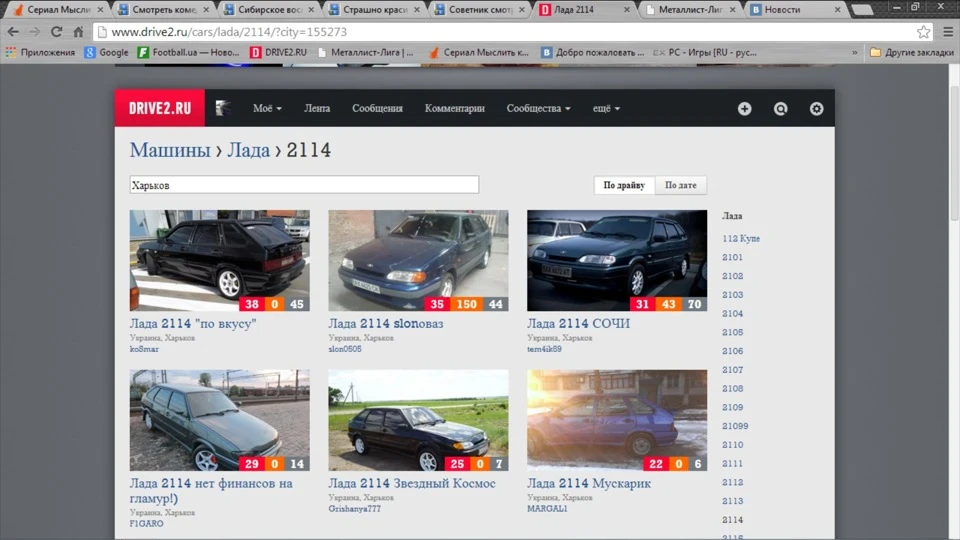Open the Другие закладки folder
960x540 pixels.
[x=912, y=53]
